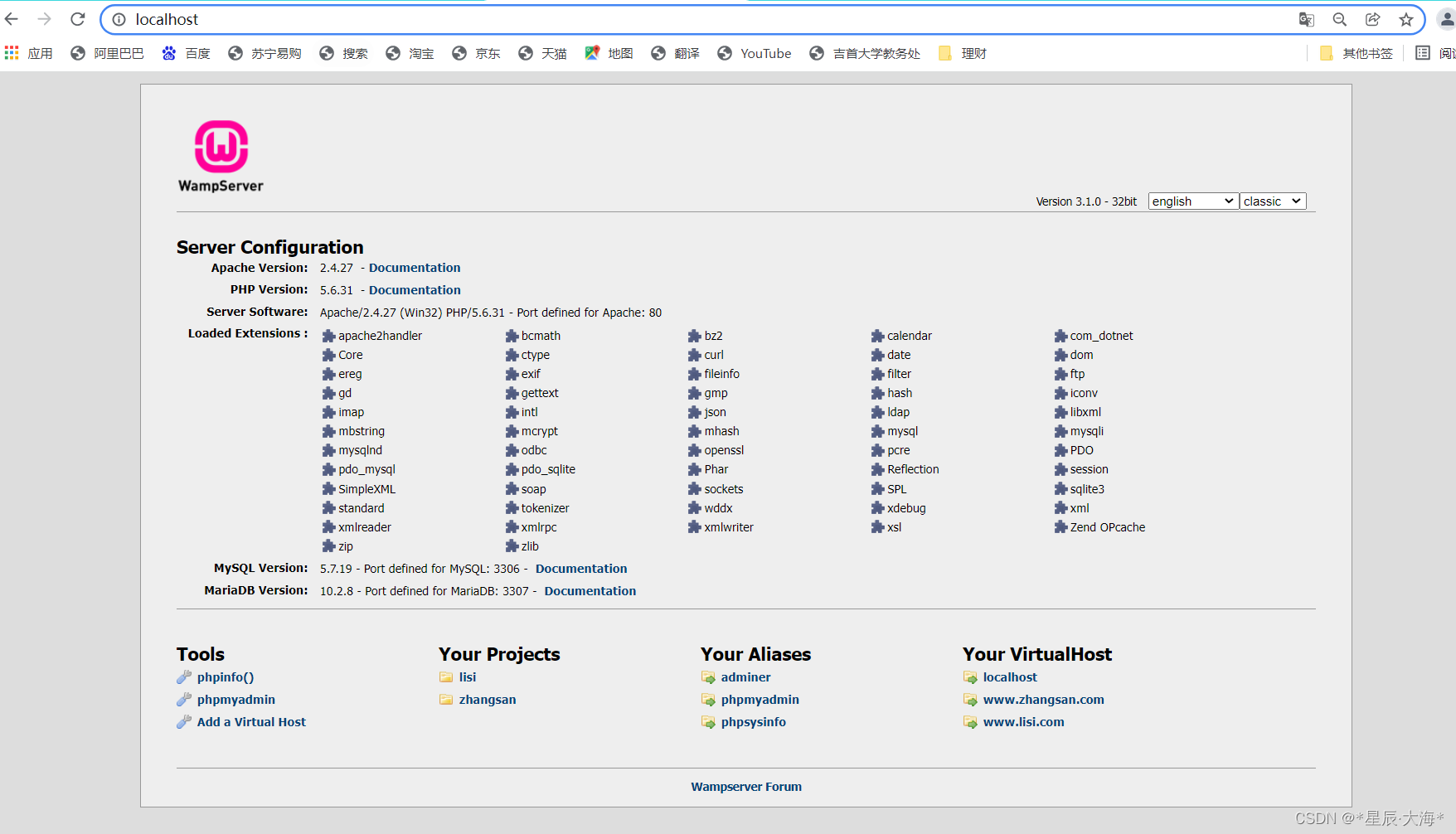This screenshot has height=834, width=1456.
Task: Open www.lisi.com virtual host
Action: click(1024, 722)
